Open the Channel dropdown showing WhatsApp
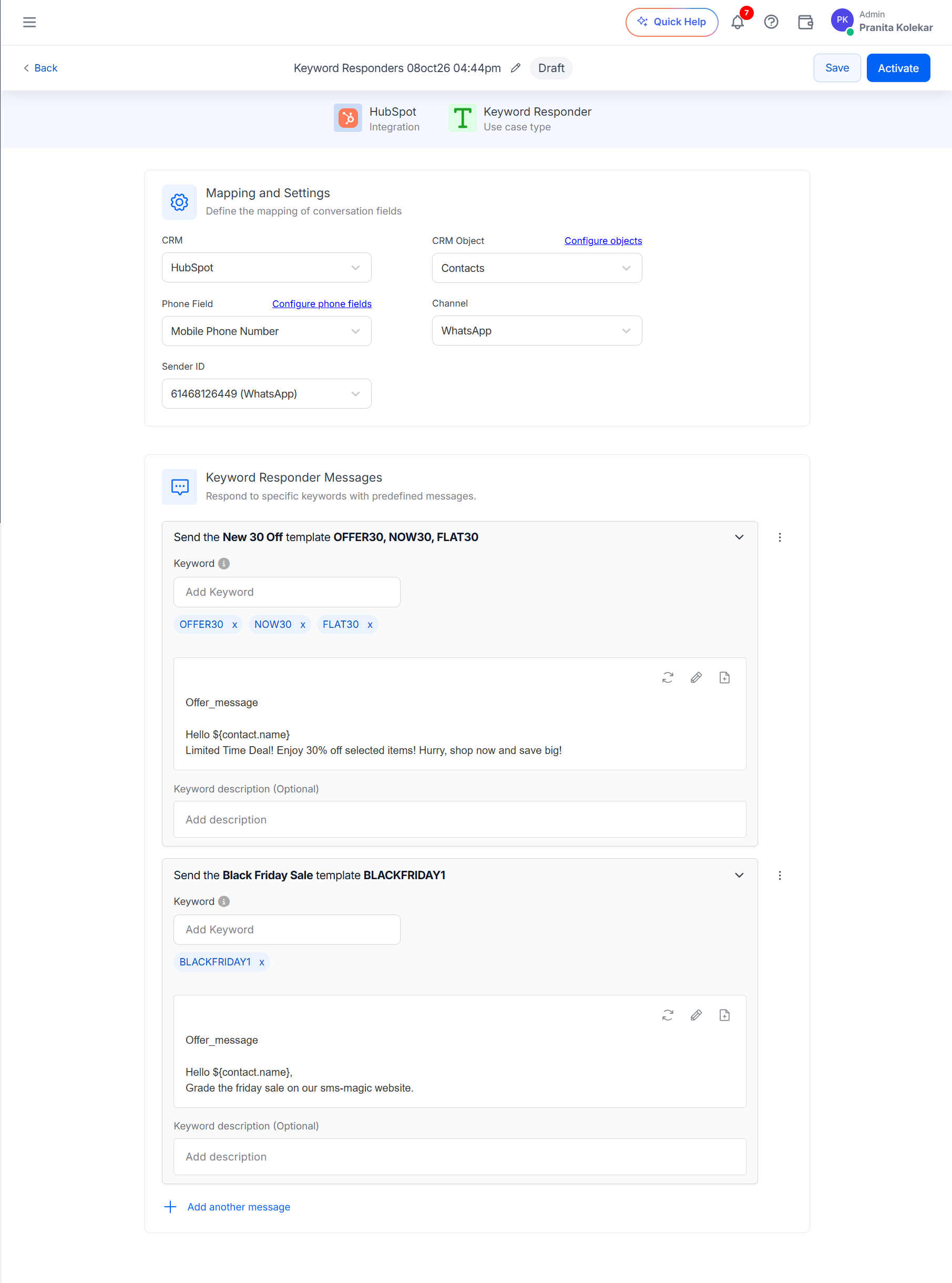 point(537,330)
